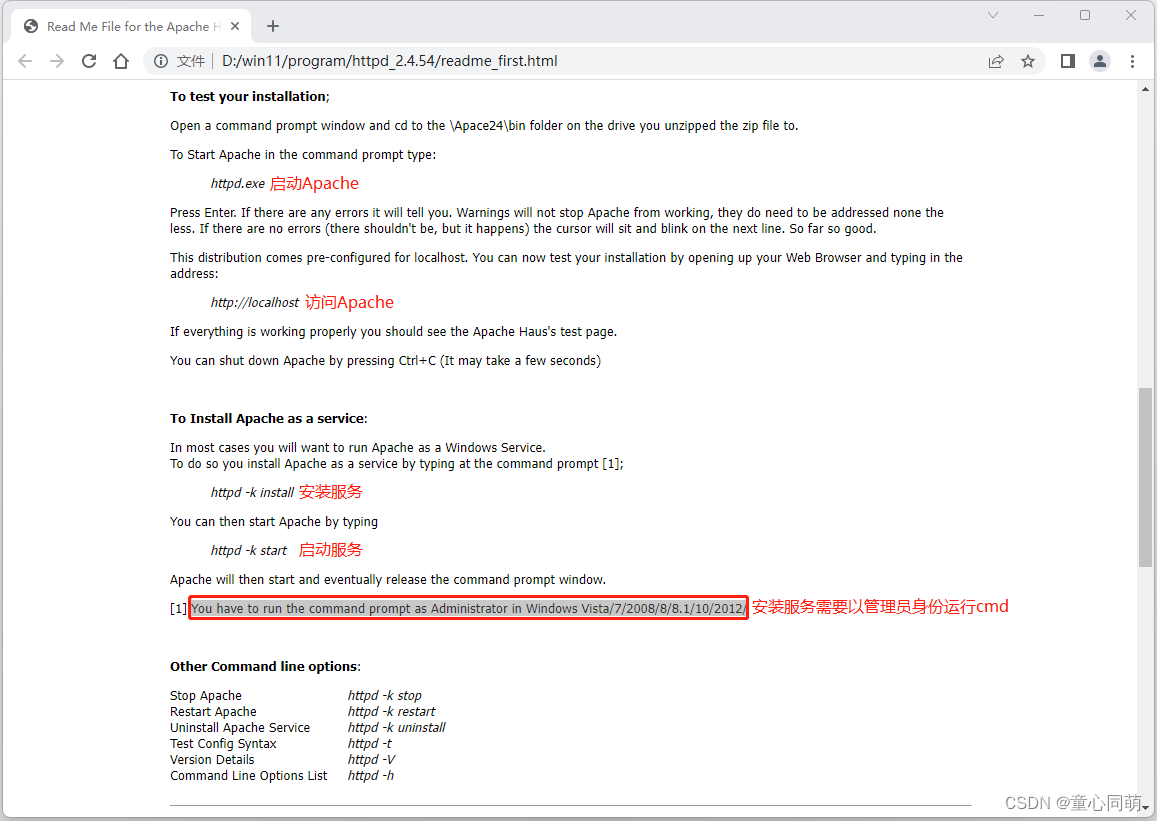
Task: Click the scrollbar up arrow
Action: click(x=1146, y=89)
